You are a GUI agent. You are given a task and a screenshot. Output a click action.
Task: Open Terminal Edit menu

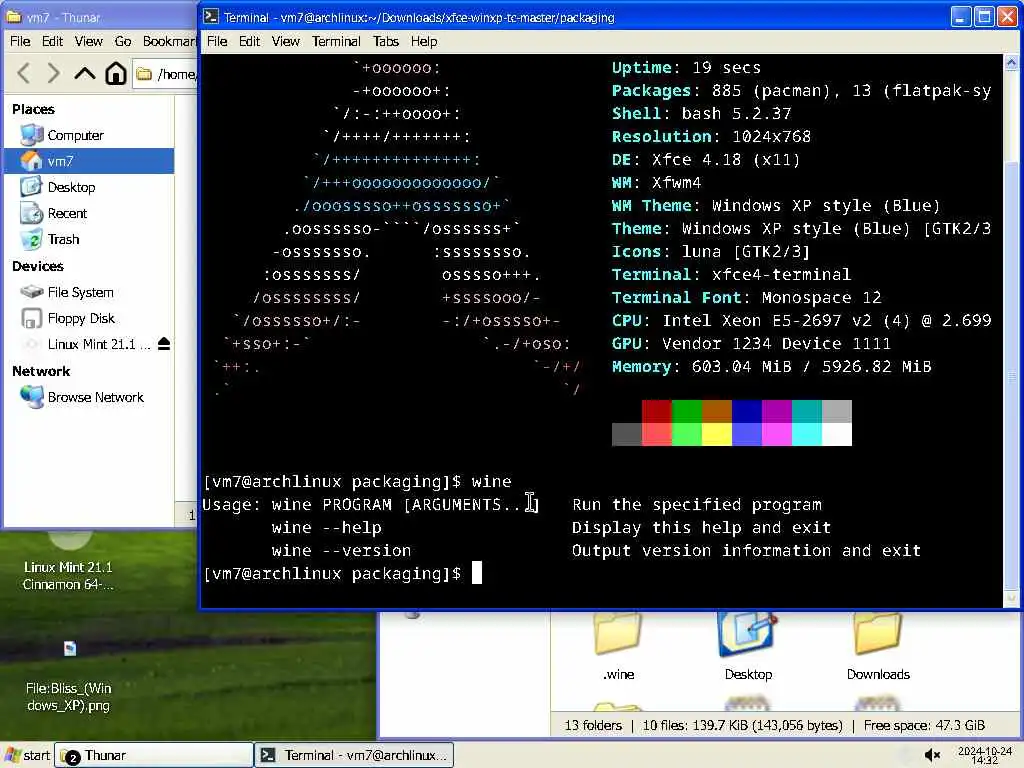pyautogui.click(x=249, y=41)
